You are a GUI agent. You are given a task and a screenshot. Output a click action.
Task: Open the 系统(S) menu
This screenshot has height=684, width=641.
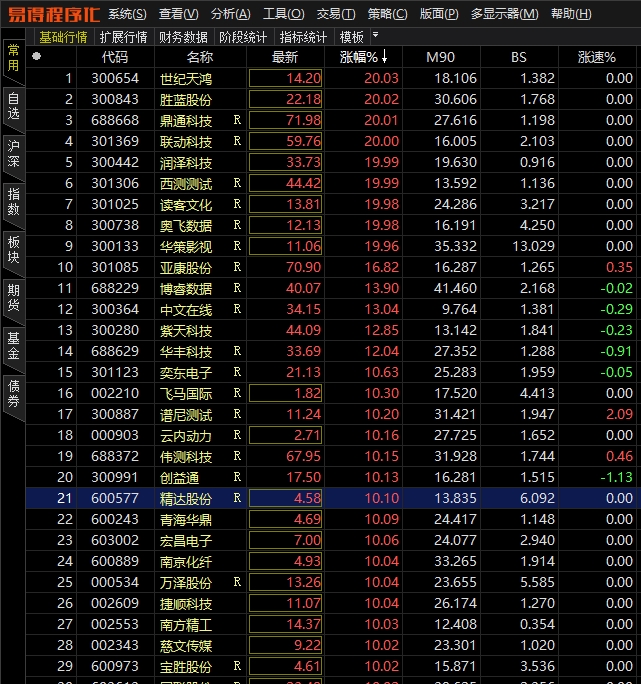[127, 14]
